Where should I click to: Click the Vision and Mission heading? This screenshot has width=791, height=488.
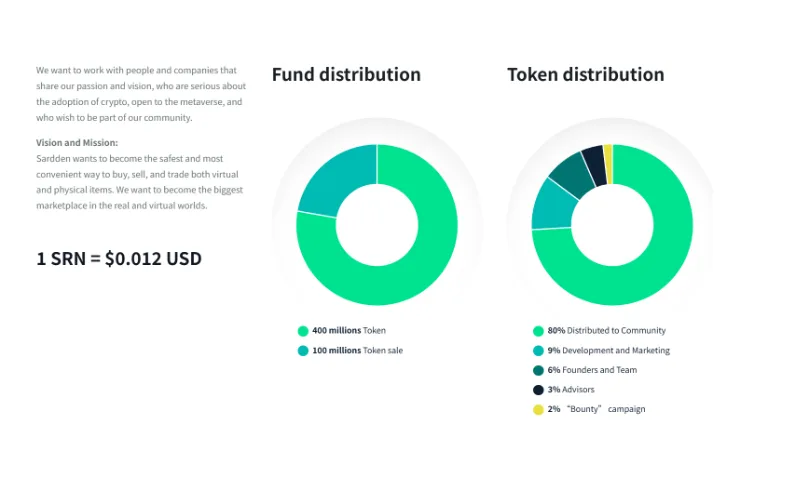coord(77,143)
